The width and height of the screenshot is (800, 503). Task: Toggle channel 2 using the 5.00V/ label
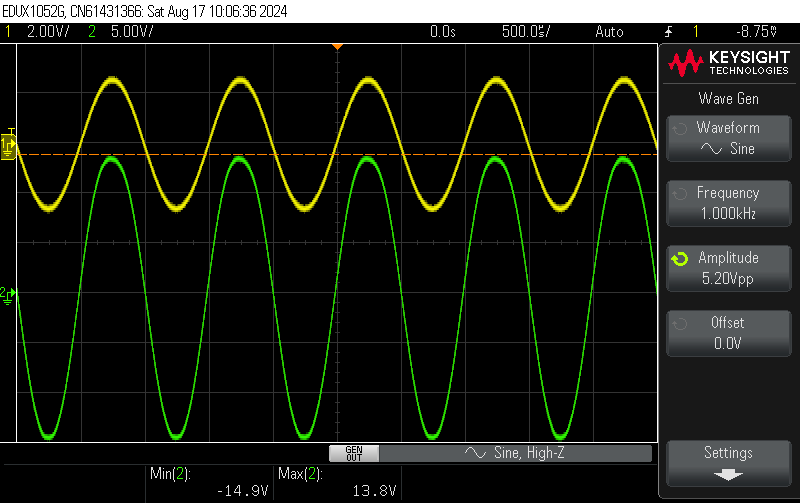[125, 32]
